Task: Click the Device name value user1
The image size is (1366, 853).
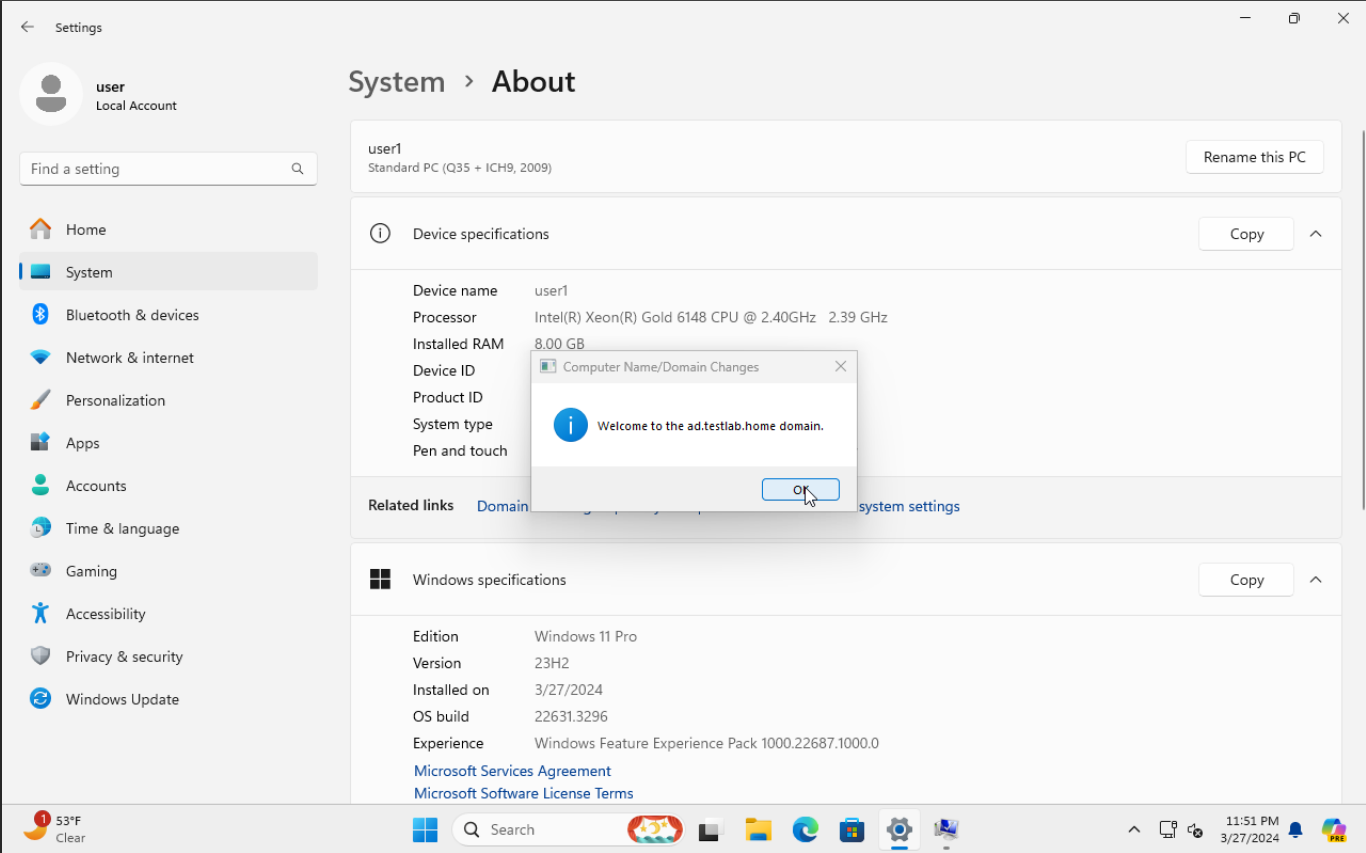Action: (x=551, y=290)
